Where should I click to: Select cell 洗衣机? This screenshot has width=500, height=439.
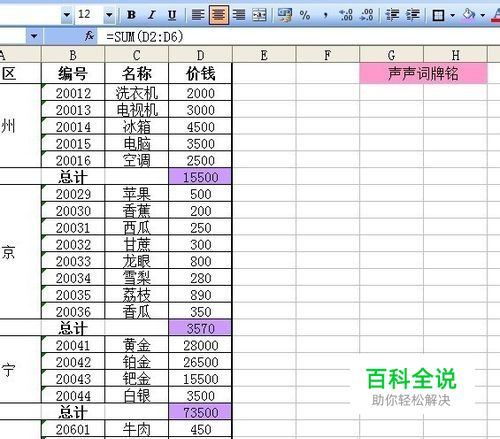[137, 93]
